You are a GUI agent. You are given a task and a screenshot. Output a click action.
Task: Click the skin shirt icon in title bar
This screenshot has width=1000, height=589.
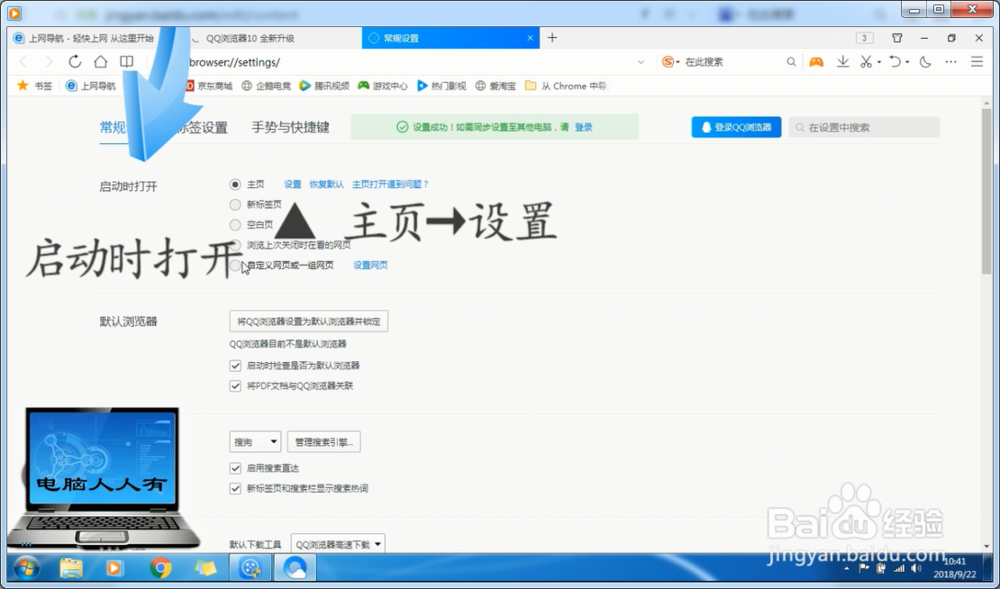pos(897,38)
